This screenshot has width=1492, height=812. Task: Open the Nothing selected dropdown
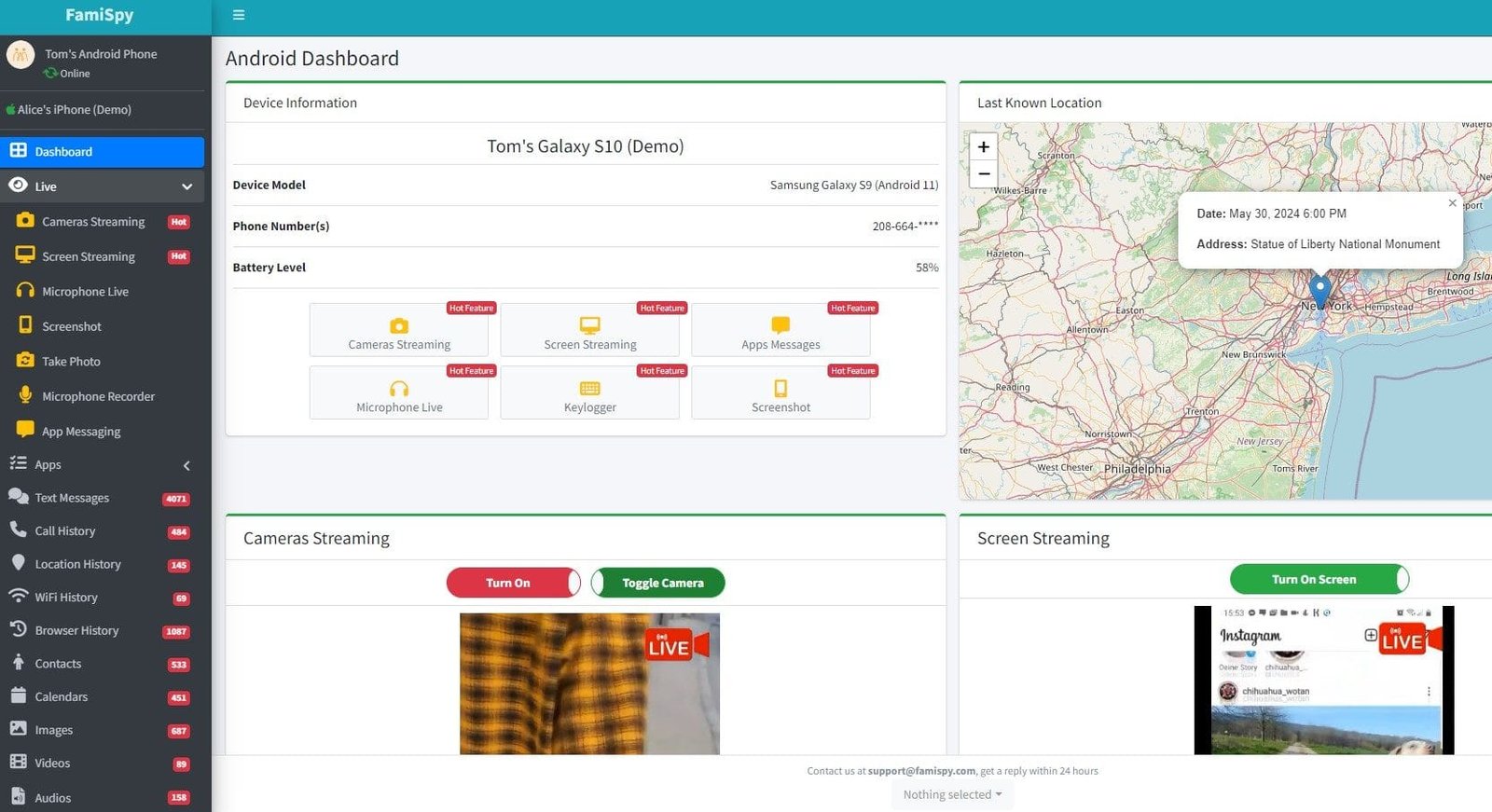[952, 794]
